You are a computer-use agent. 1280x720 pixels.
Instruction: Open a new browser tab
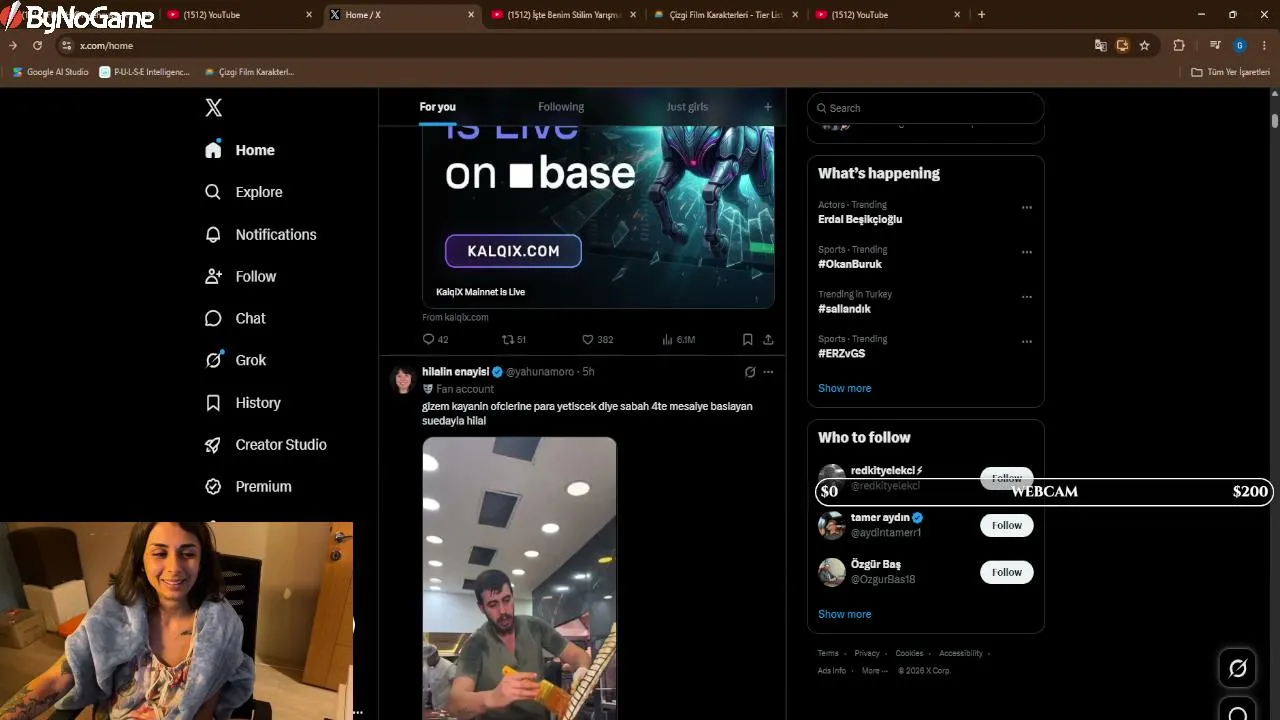(981, 15)
